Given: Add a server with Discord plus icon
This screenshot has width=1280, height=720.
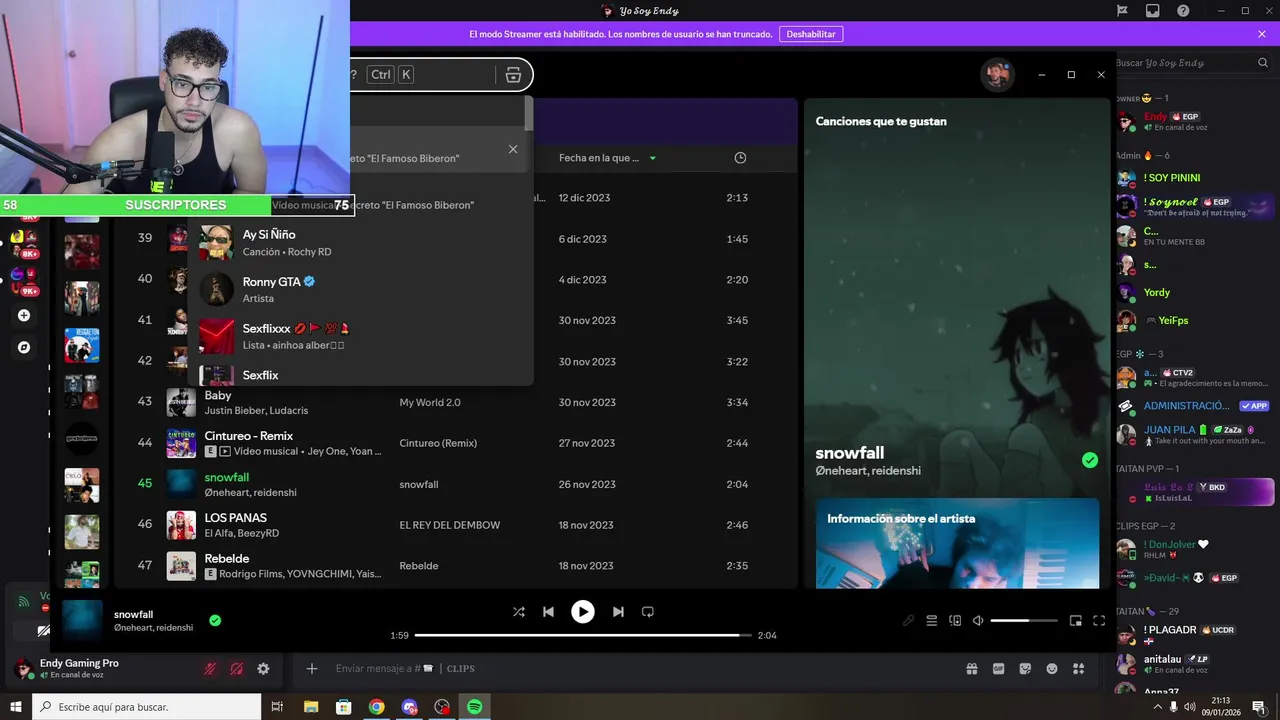Looking at the screenshot, I should click(24, 315).
